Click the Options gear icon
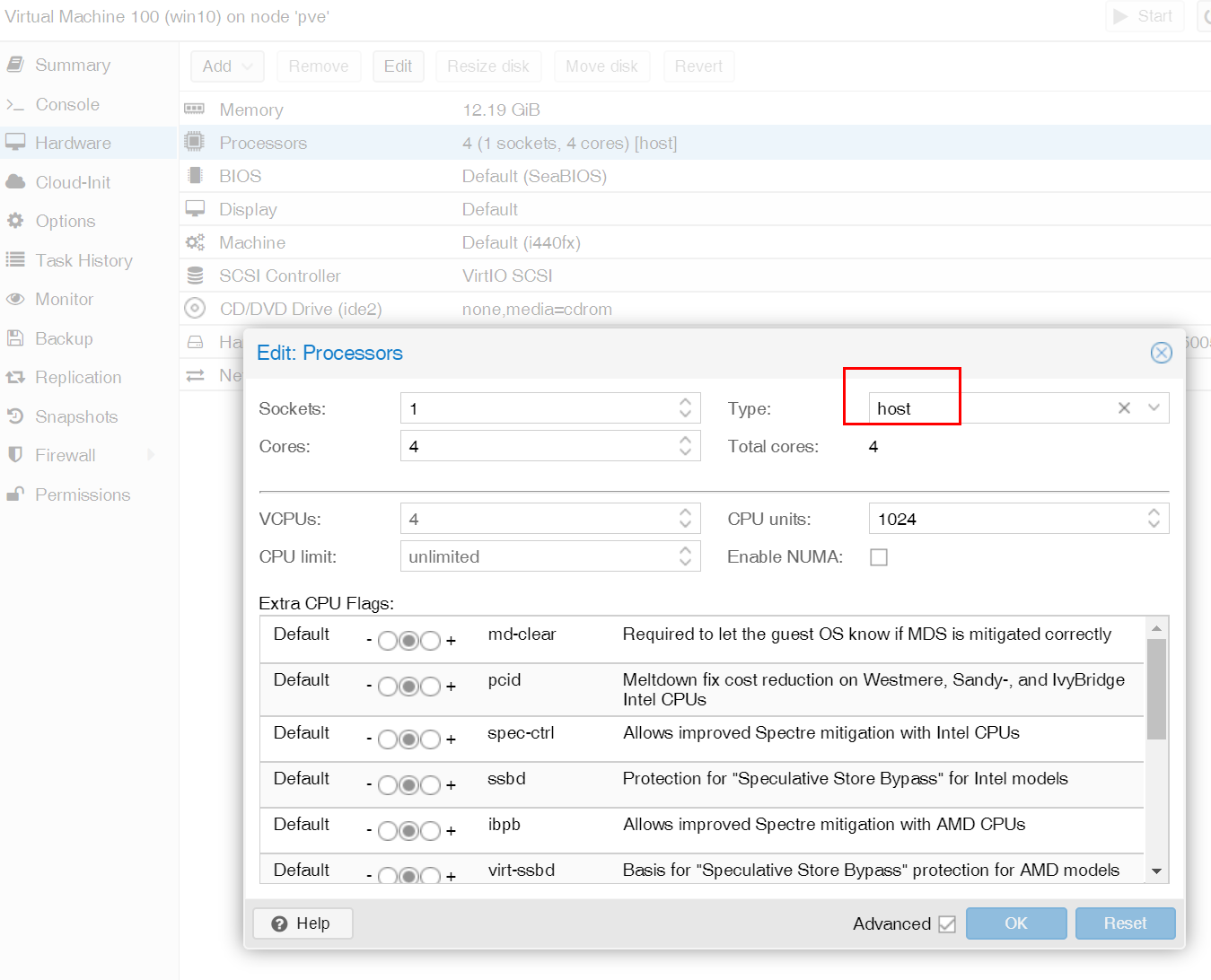The height and width of the screenshot is (980, 1211). (15, 221)
